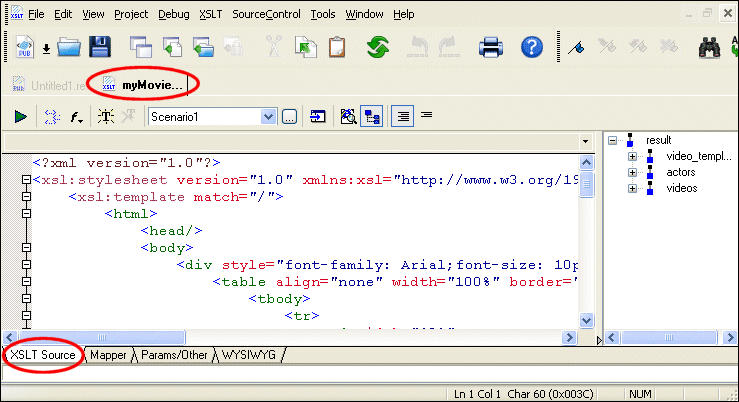This screenshot has height=402, width=739.
Task: Click the Save floppy disk icon
Action: point(99,47)
